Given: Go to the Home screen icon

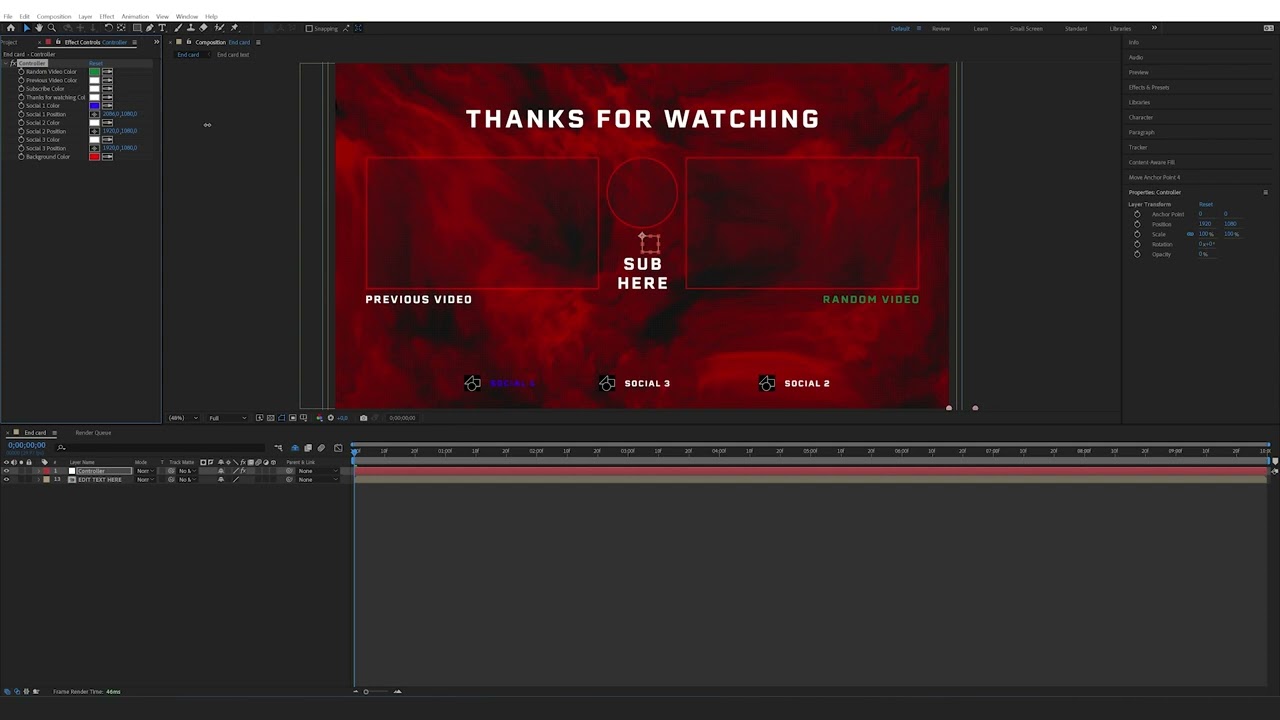Looking at the screenshot, I should coord(11,28).
